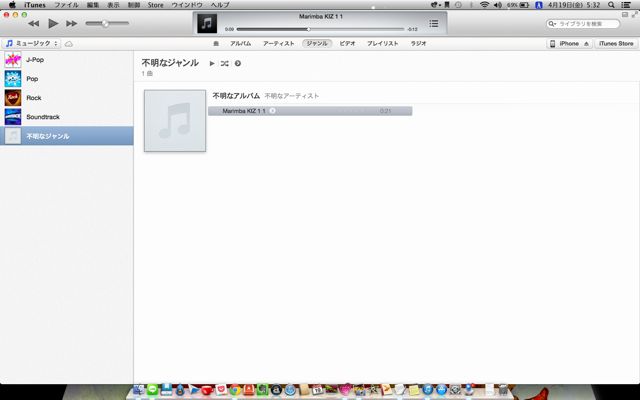This screenshot has height=400, width=640.
Task: Open the Trash in the Dock
Action: tap(503, 390)
